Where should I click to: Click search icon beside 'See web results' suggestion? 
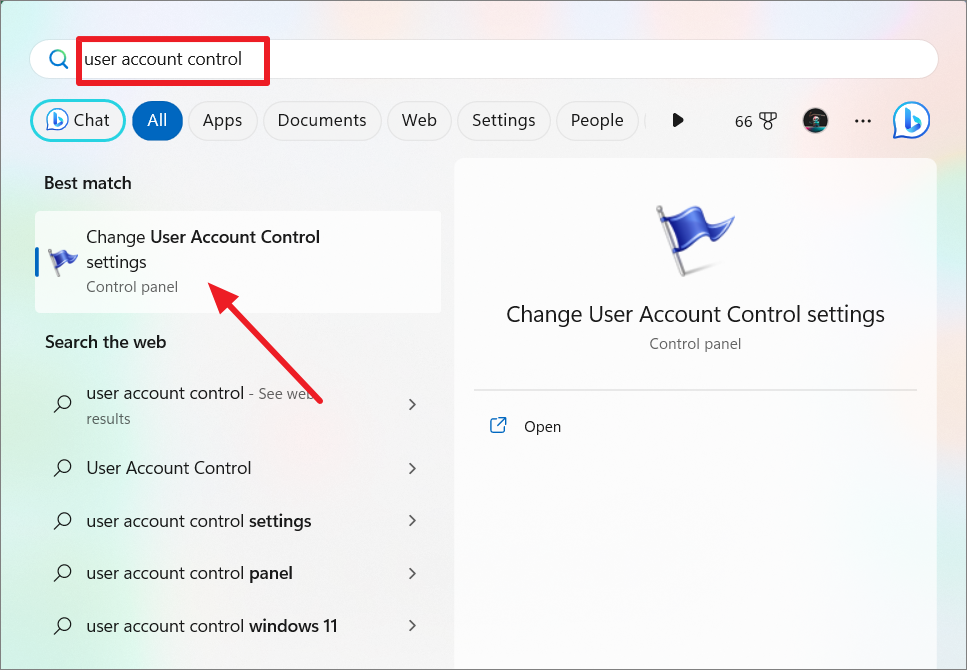[x=62, y=404]
